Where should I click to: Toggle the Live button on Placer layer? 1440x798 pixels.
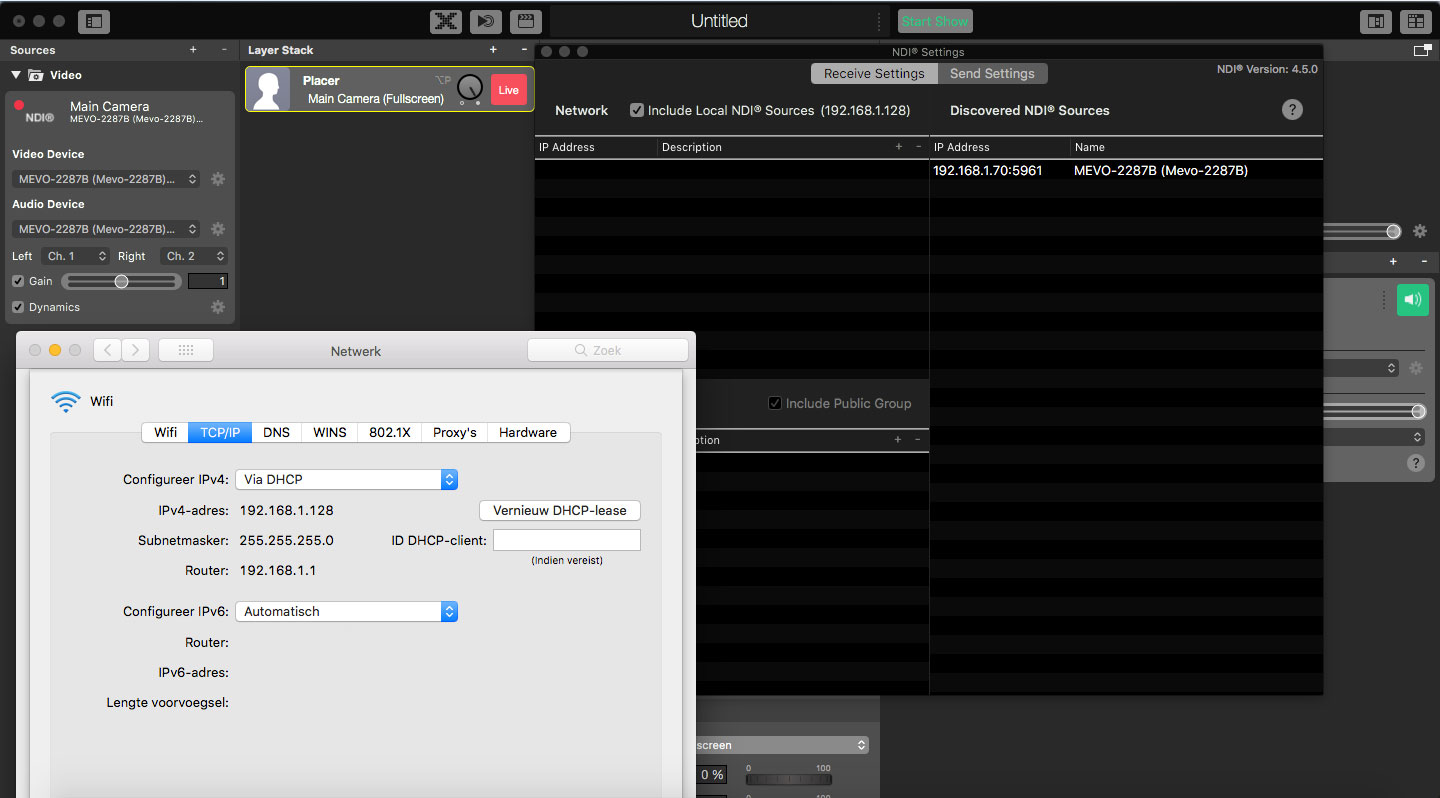pos(509,90)
